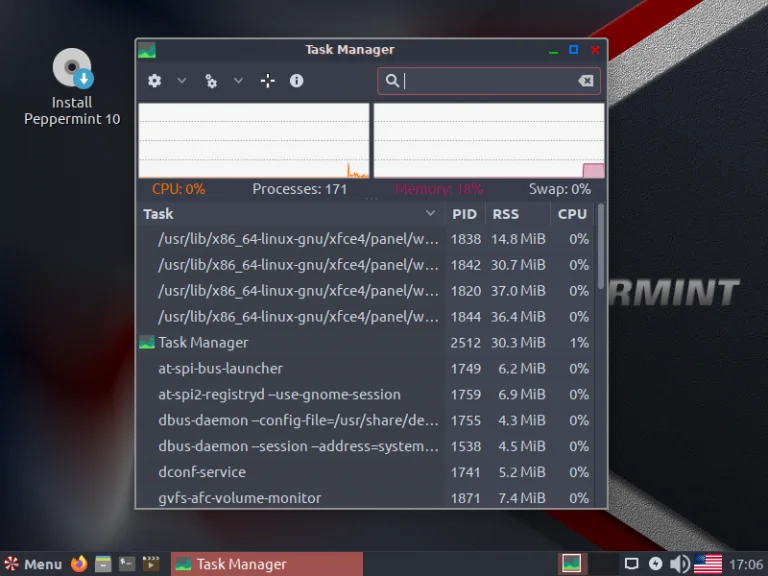Open the Peppermint Menu button

(x=33, y=564)
